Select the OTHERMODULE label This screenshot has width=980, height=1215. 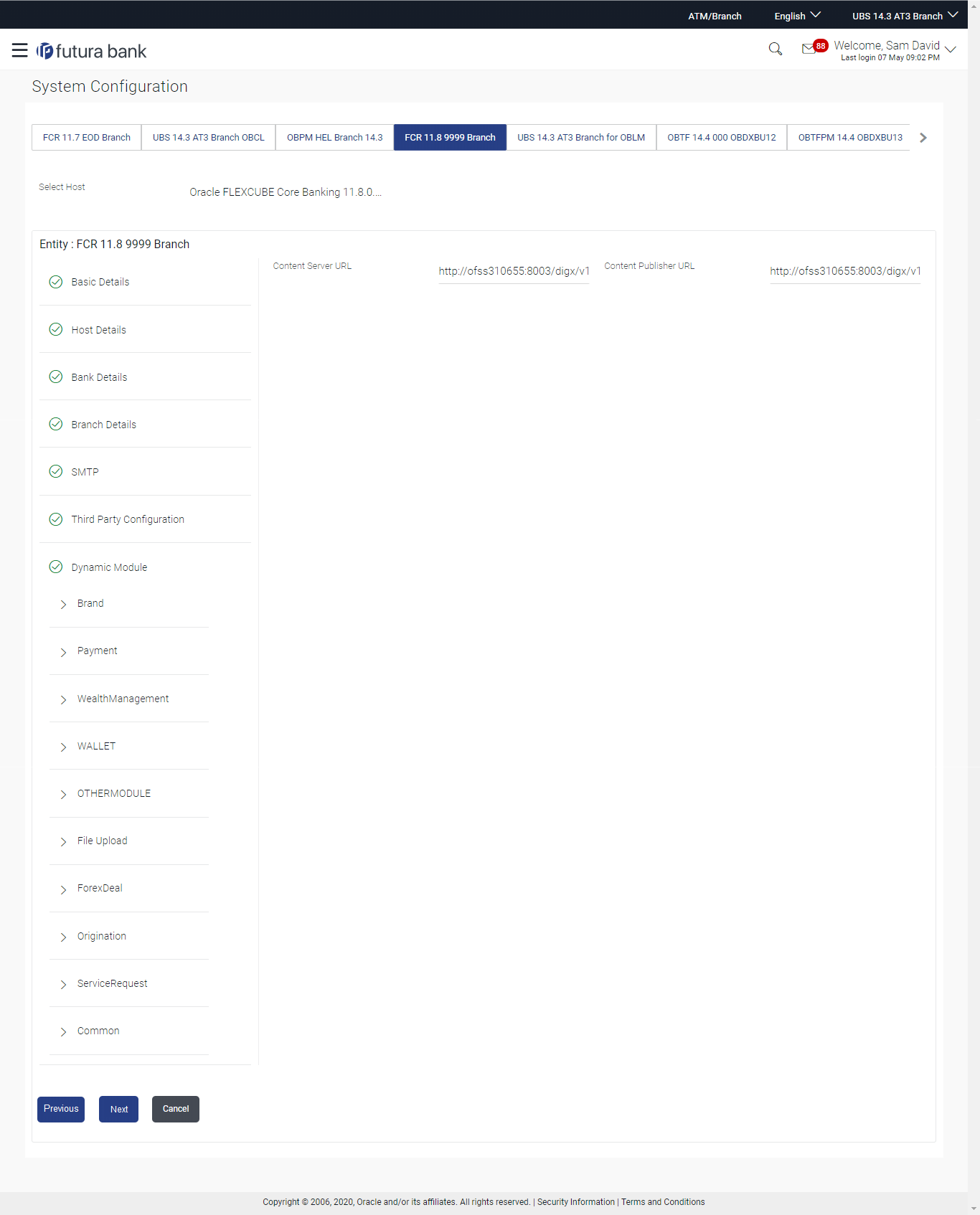(x=114, y=793)
